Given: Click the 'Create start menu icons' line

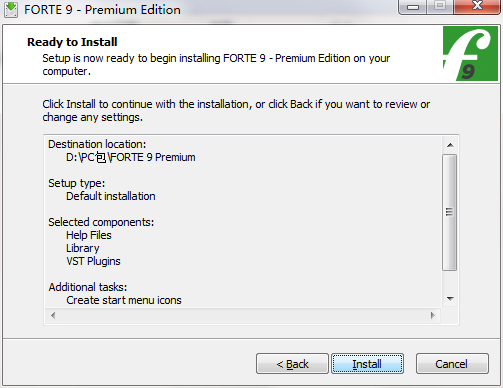Looking at the screenshot, I should (x=124, y=300).
